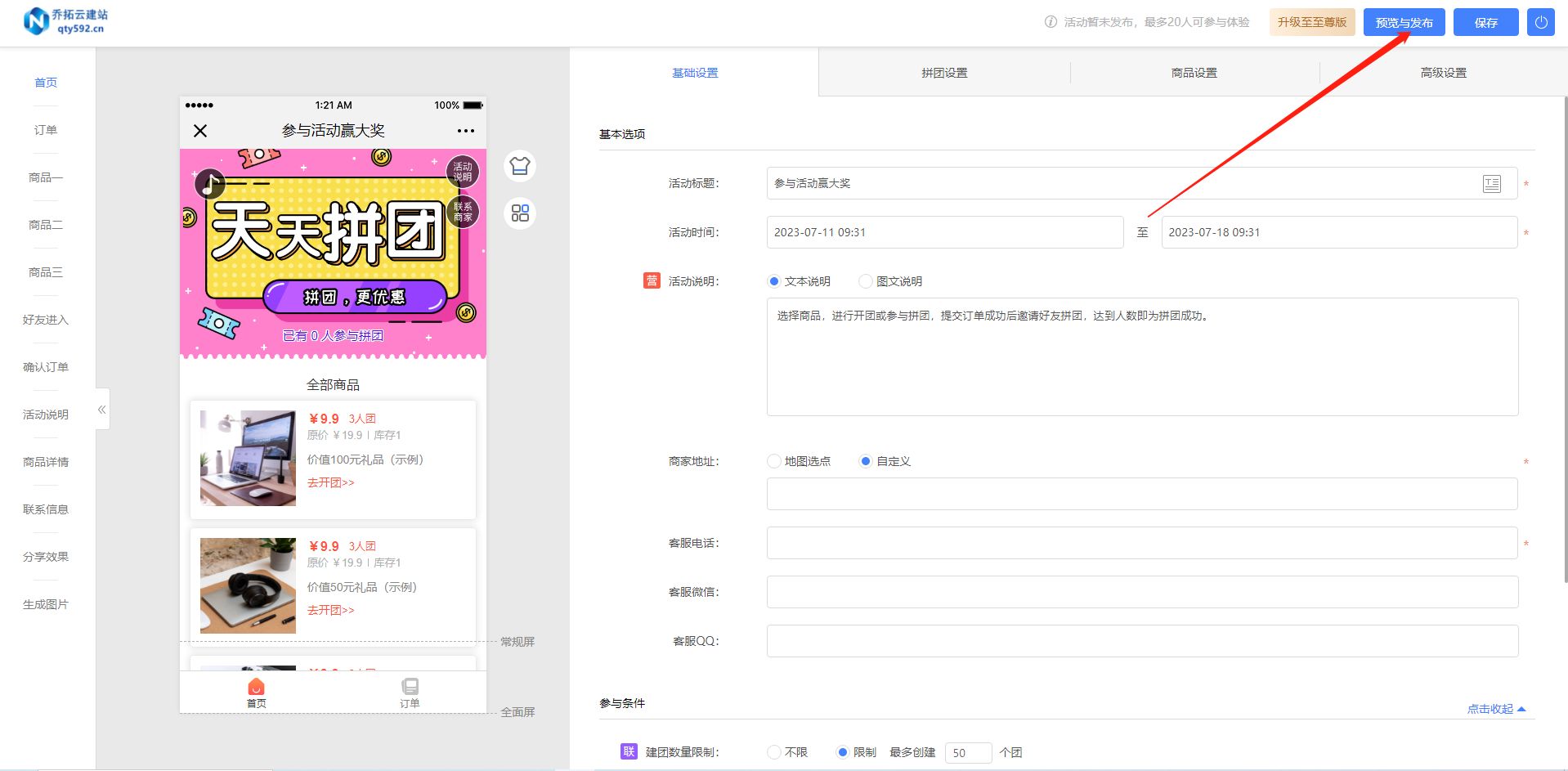Click the 保存 button
Viewport: 1568px width, 771px height.
pos(1485,22)
